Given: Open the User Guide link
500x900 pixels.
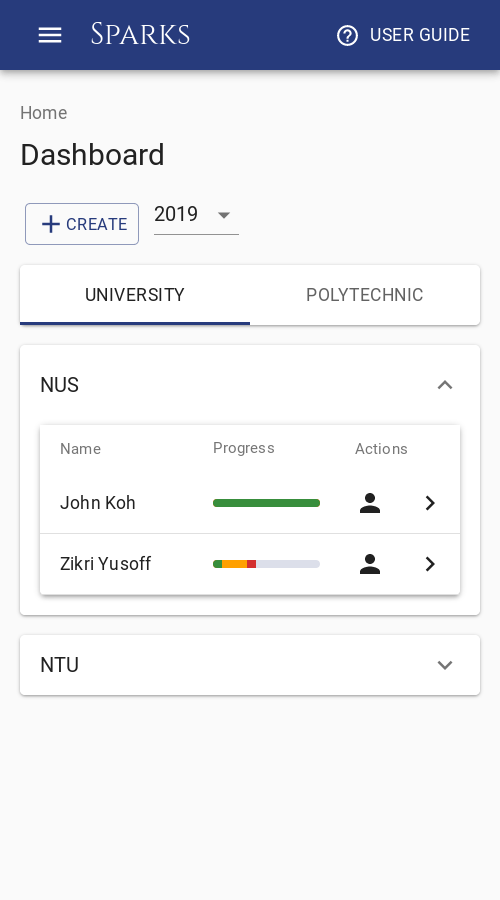Looking at the screenshot, I should coord(403,35).
